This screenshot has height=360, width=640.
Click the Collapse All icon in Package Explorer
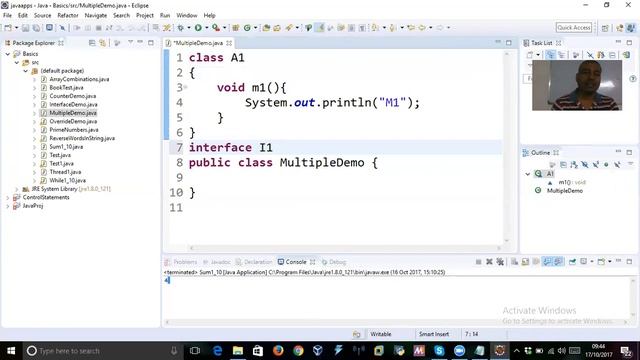pyautogui.click(x=92, y=43)
